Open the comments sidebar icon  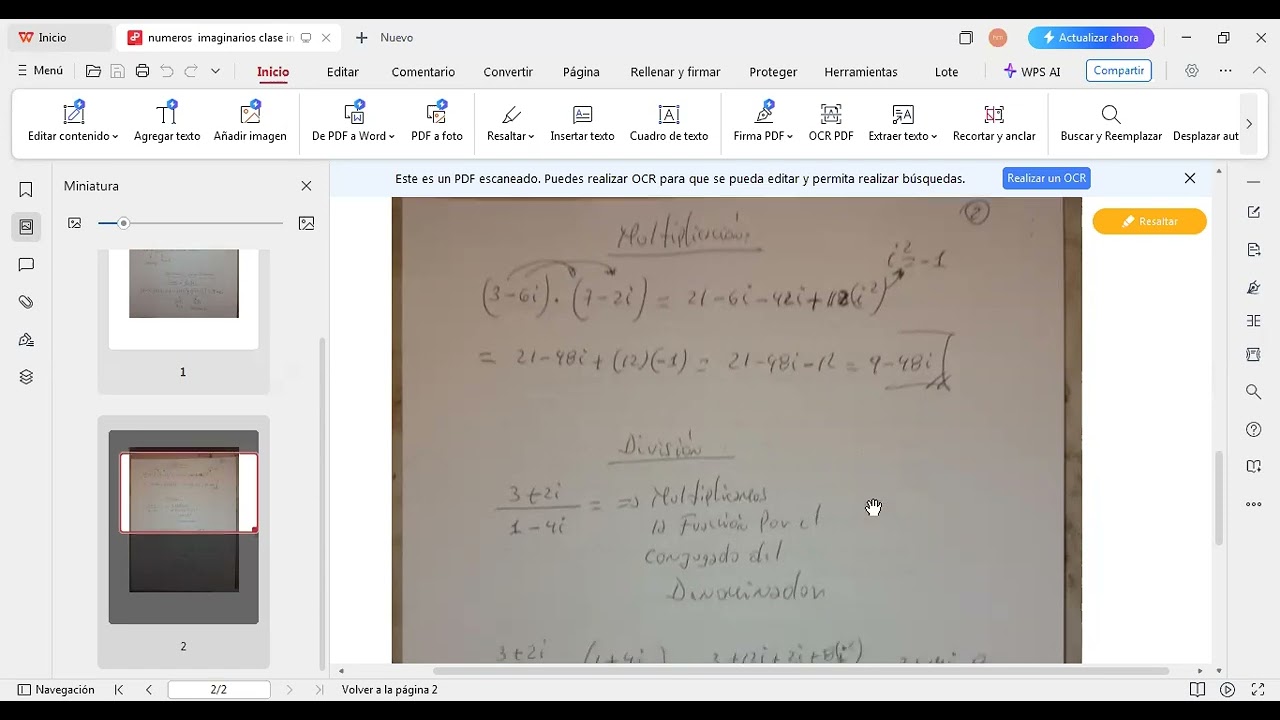(26, 265)
